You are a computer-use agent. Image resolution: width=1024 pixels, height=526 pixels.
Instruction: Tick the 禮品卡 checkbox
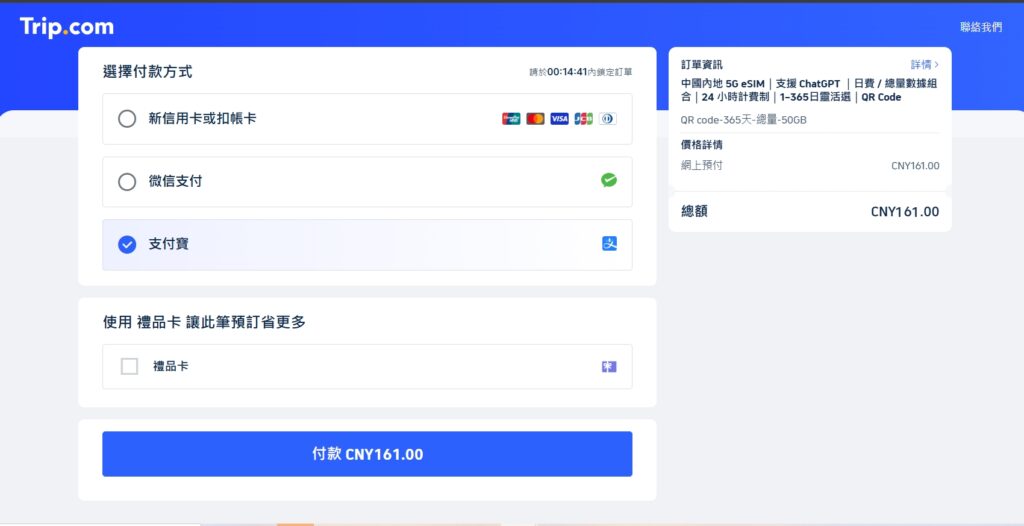click(x=129, y=367)
